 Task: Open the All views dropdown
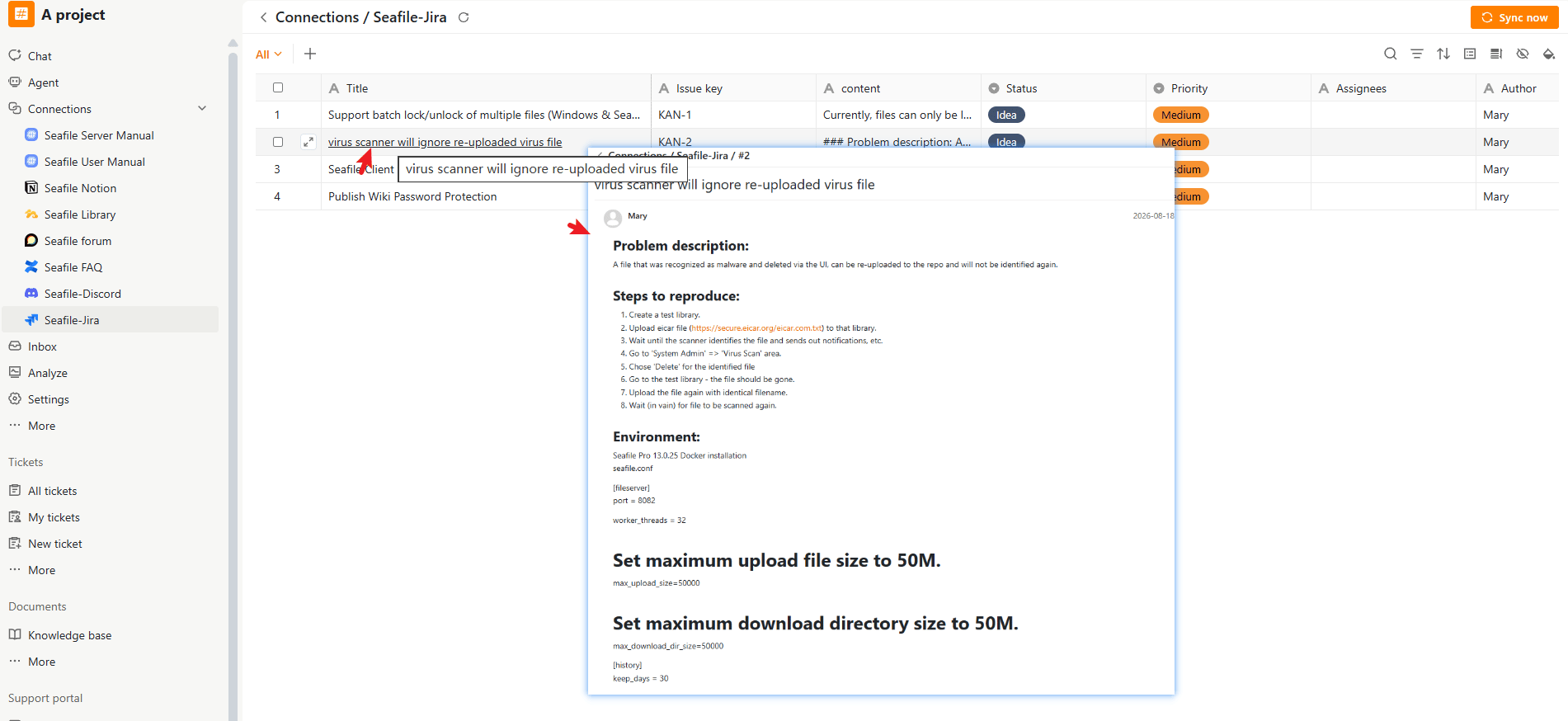pos(269,54)
